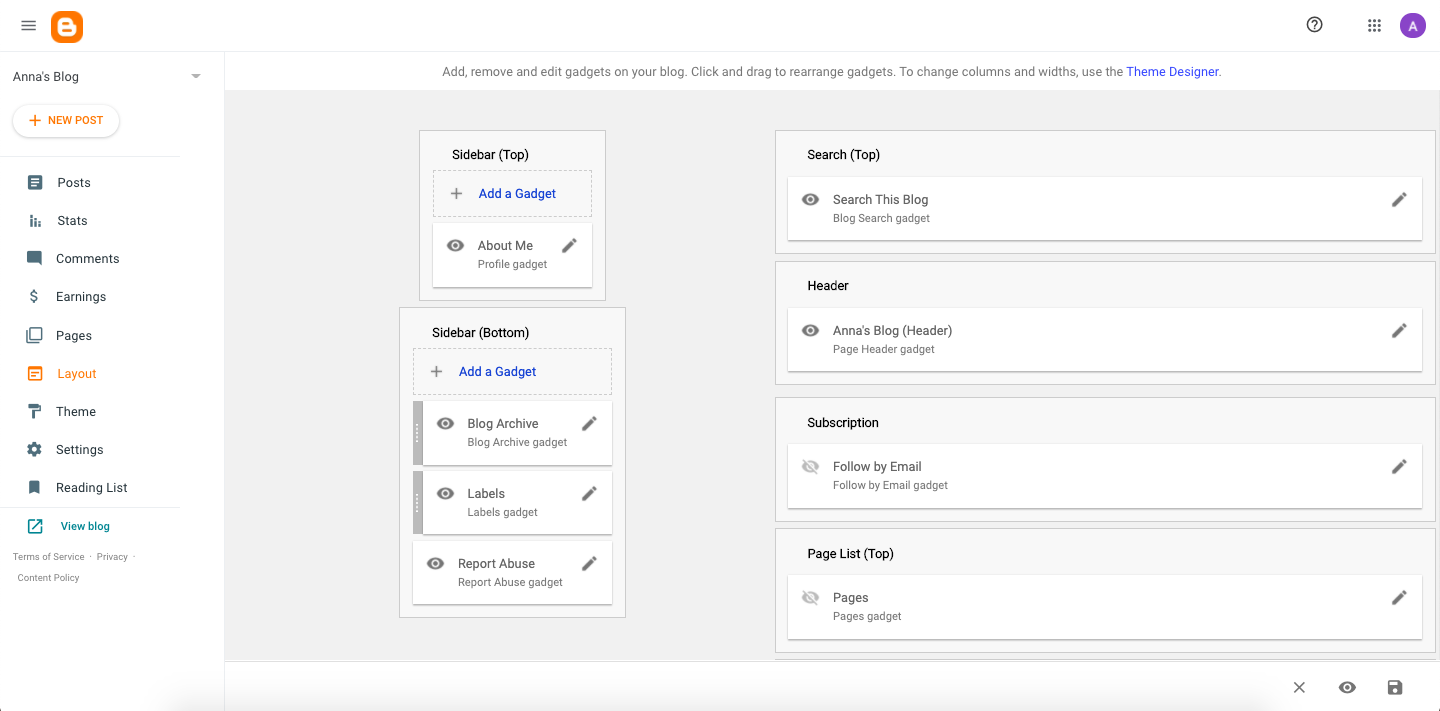The height and width of the screenshot is (711, 1440).
Task: Toggle visibility of Labels gadget
Action: [x=446, y=494]
